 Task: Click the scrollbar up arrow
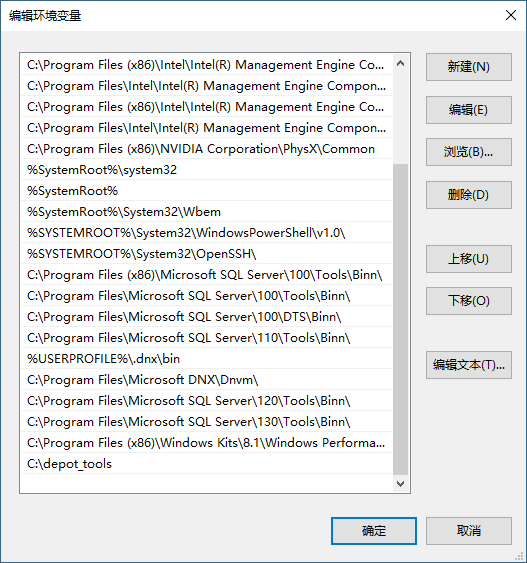pyautogui.click(x=400, y=64)
